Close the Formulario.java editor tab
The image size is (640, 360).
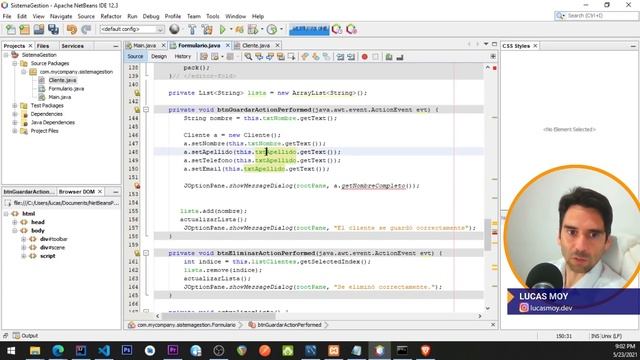228,45
